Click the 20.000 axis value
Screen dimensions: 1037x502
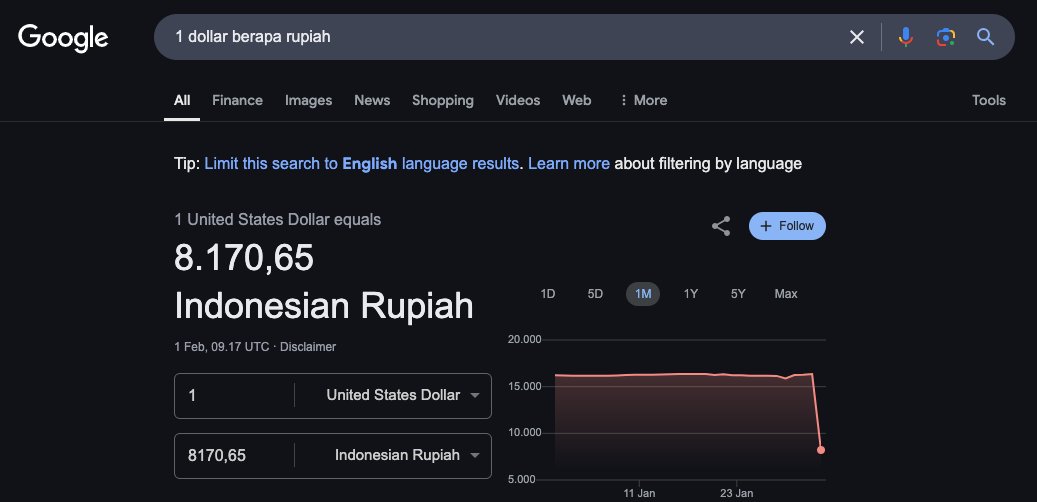click(524, 339)
